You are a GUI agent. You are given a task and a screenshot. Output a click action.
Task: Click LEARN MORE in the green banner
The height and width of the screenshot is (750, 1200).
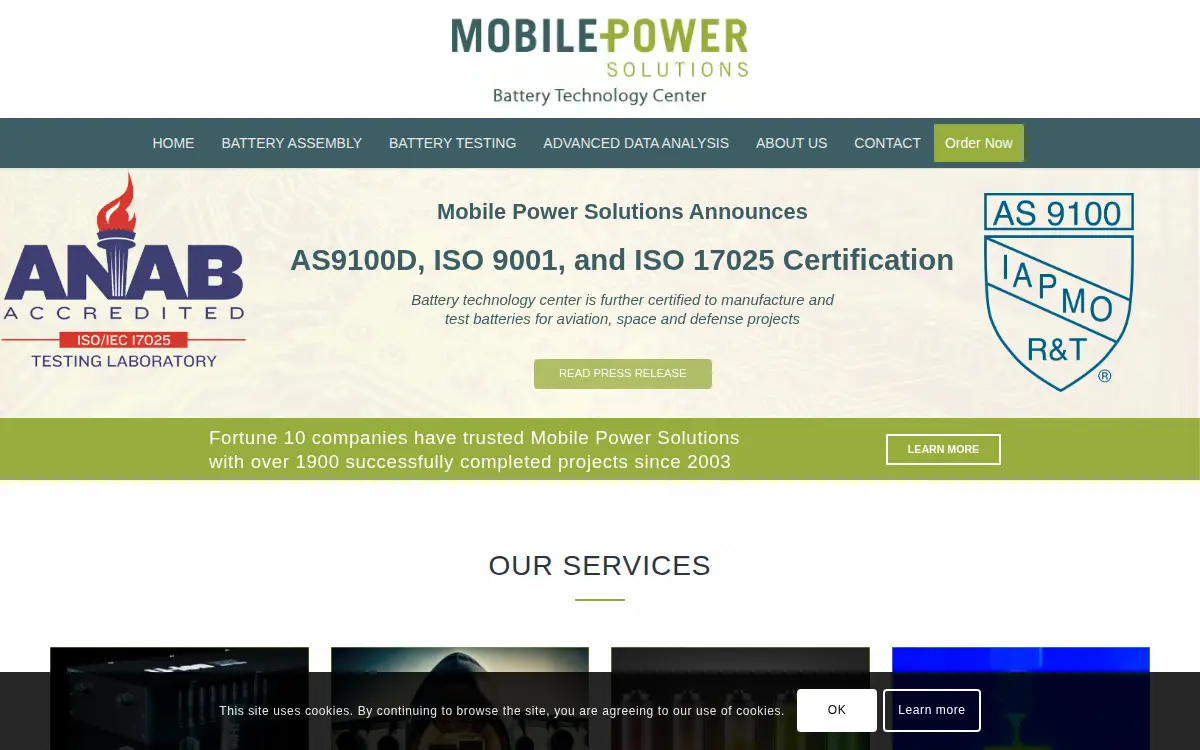point(943,450)
